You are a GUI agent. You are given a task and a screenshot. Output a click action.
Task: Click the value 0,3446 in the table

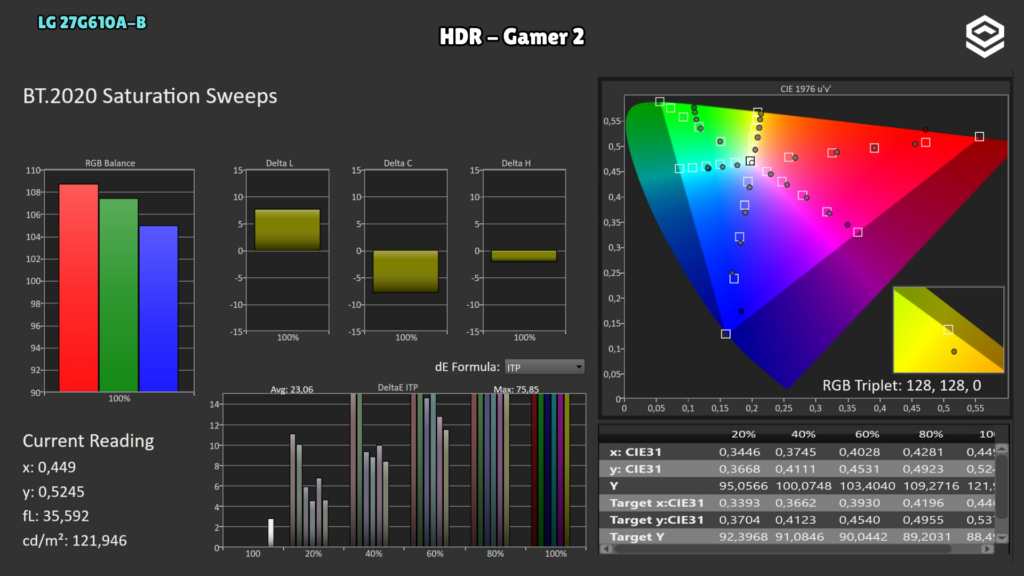(739, 452)
